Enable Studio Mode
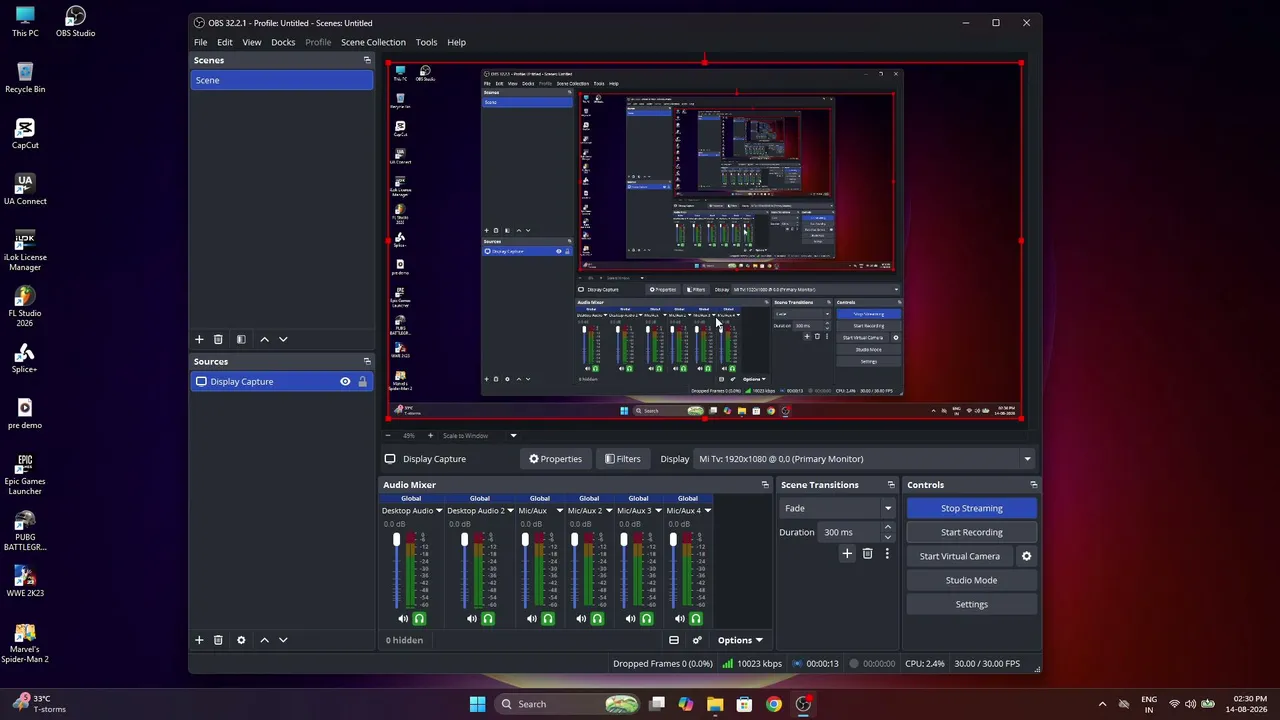Viewport: 1280px width, 720px height. coord(972,580)
